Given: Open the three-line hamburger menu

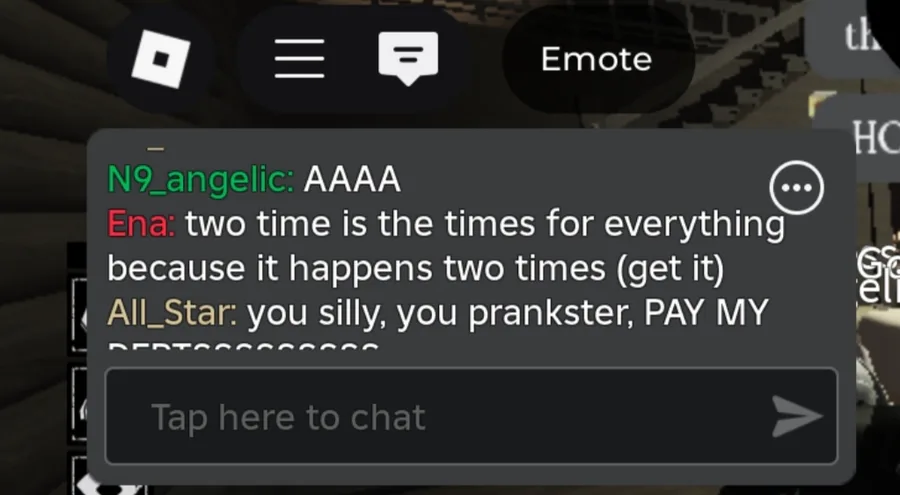Looking at the screenshot, I should 300,59.
